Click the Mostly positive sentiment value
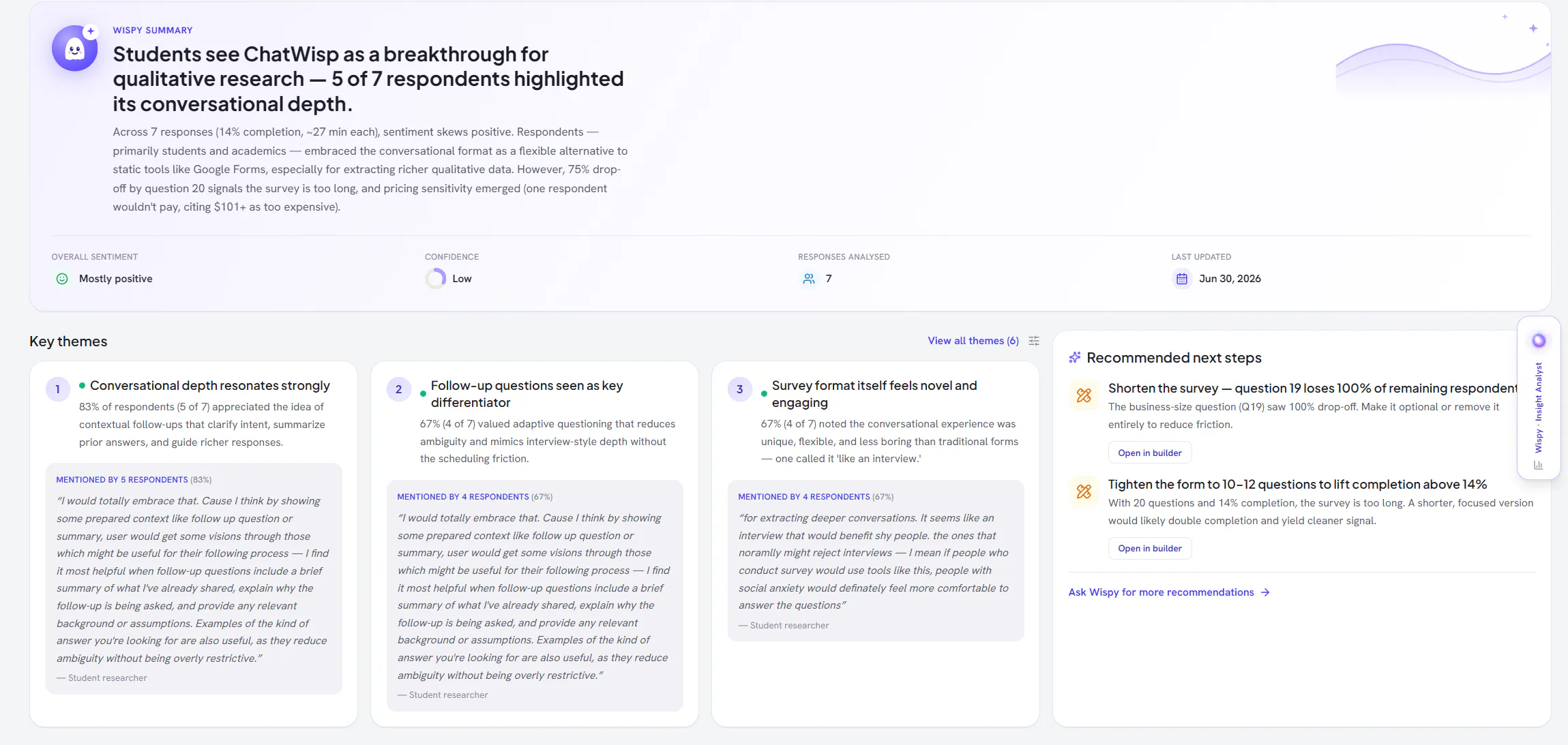Image resolution: width=1568 pixels, height=745 pixels. coord(116,279)
